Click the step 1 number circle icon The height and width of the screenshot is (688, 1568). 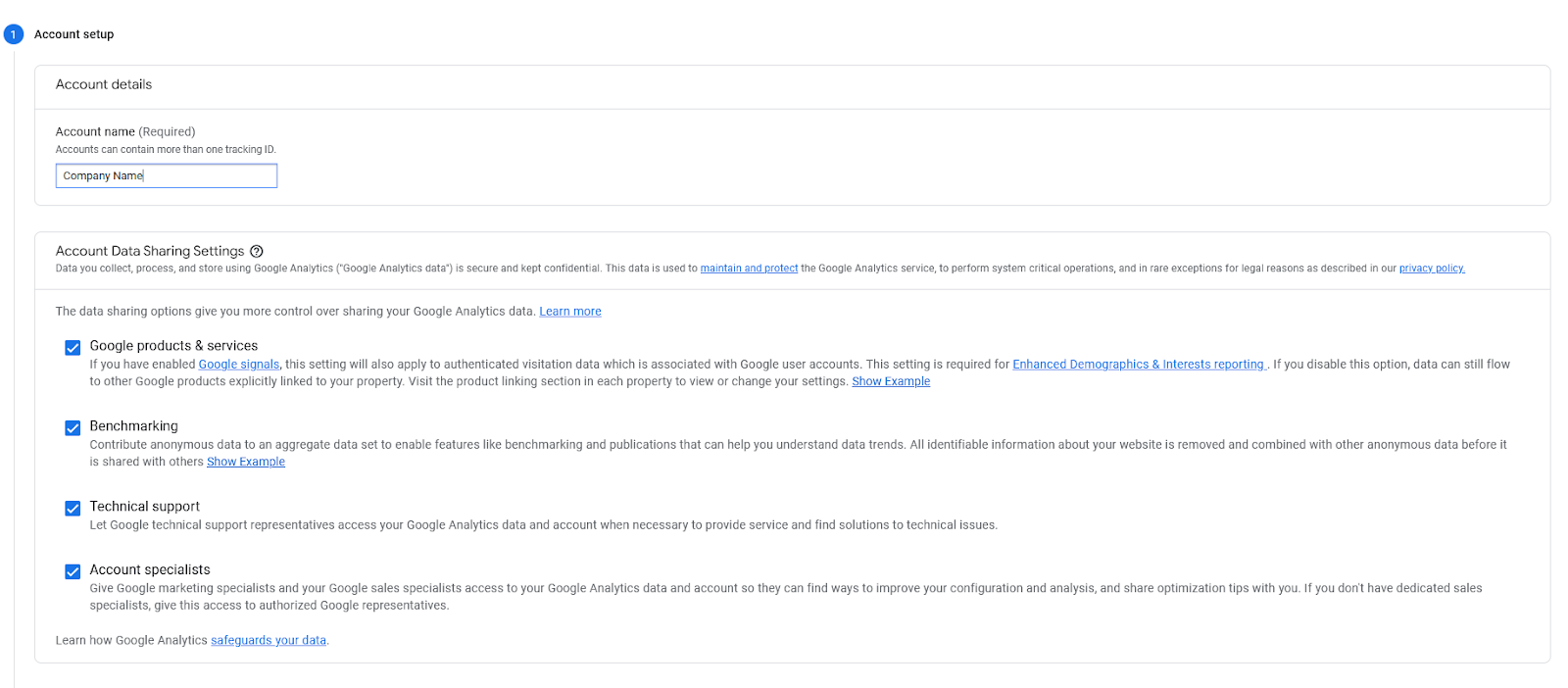pos(14,34)
